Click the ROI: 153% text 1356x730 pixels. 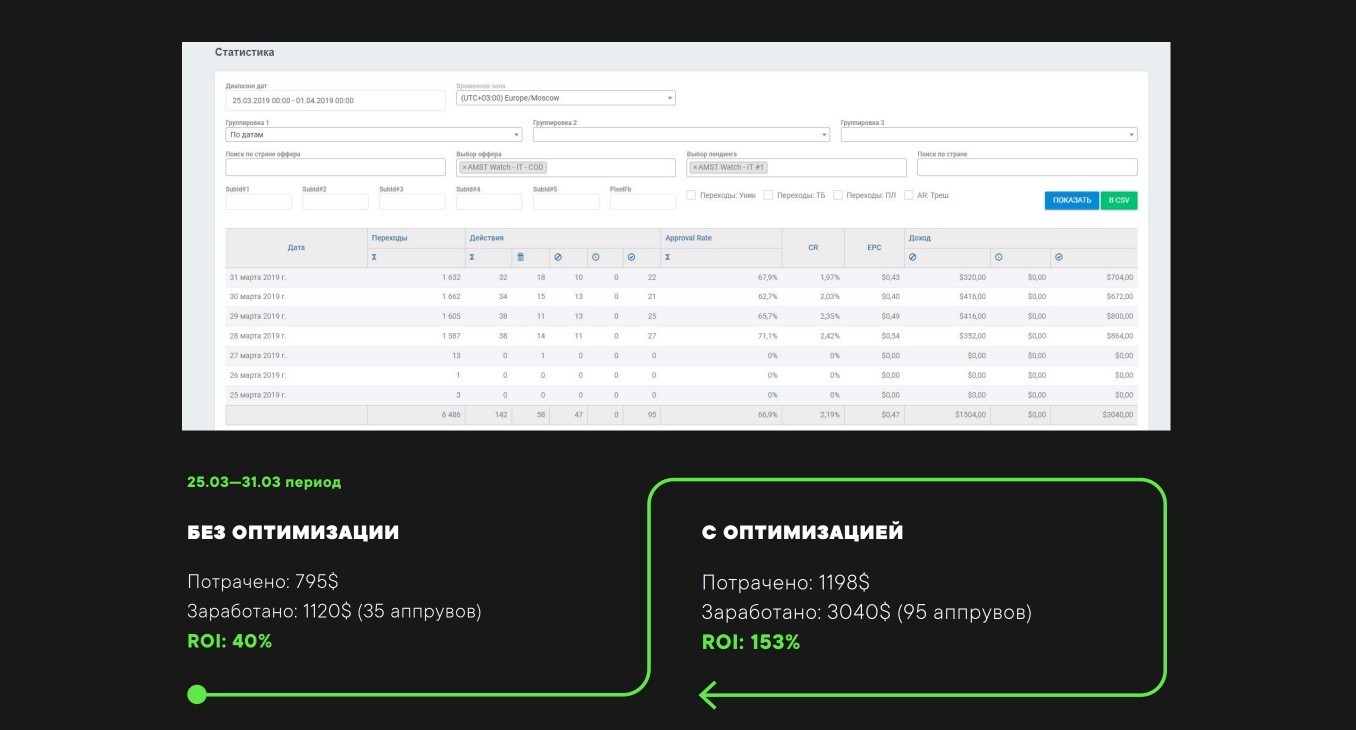pyautogui.click(x=751, y=642)
